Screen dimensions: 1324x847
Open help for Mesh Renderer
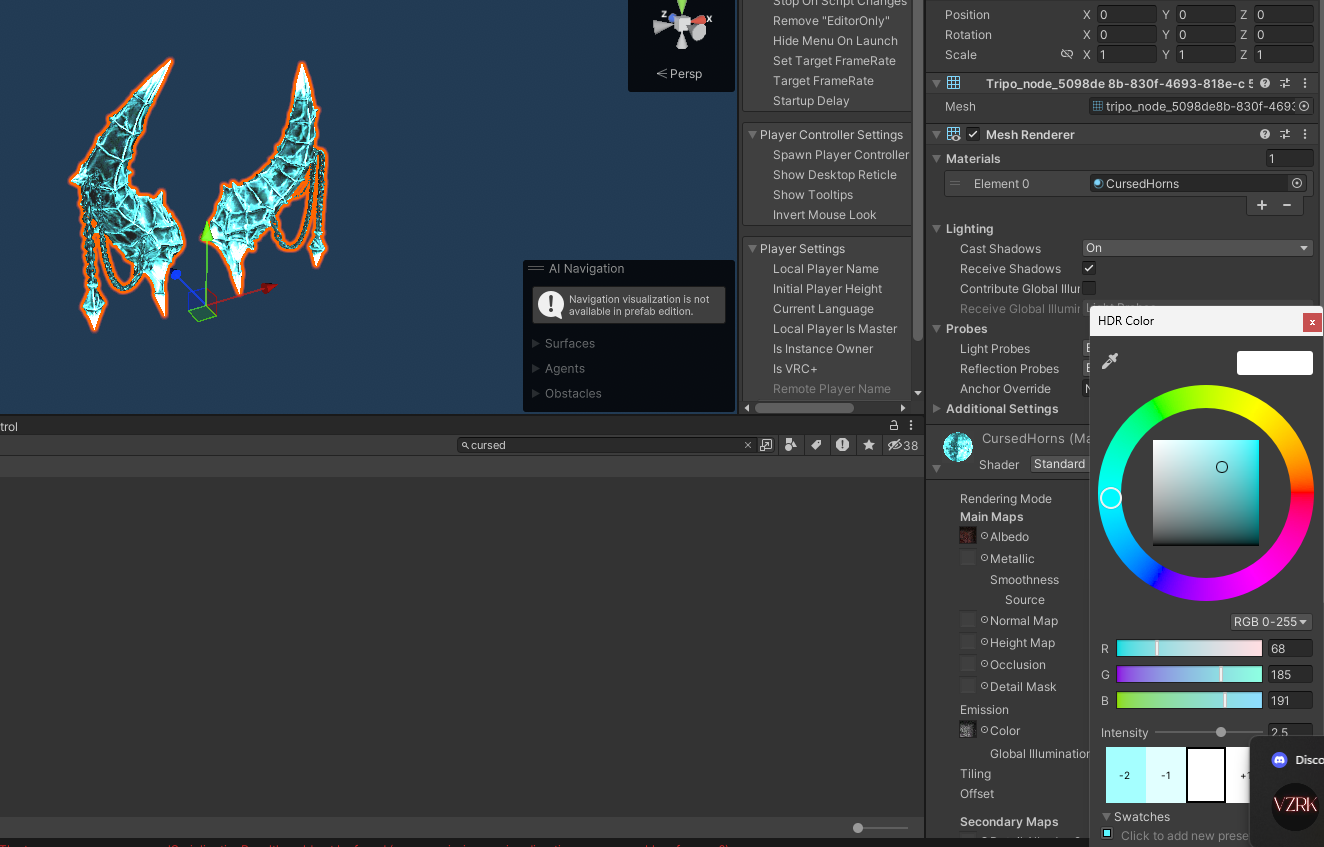1265,134
